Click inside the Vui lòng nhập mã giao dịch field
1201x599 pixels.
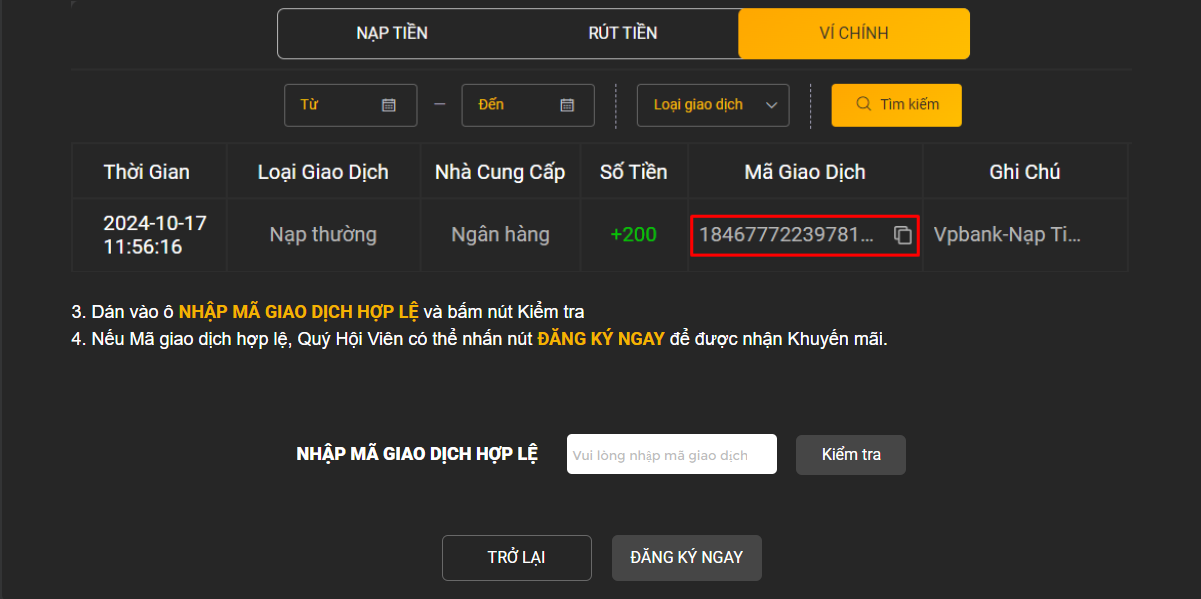tap(671, 453)
